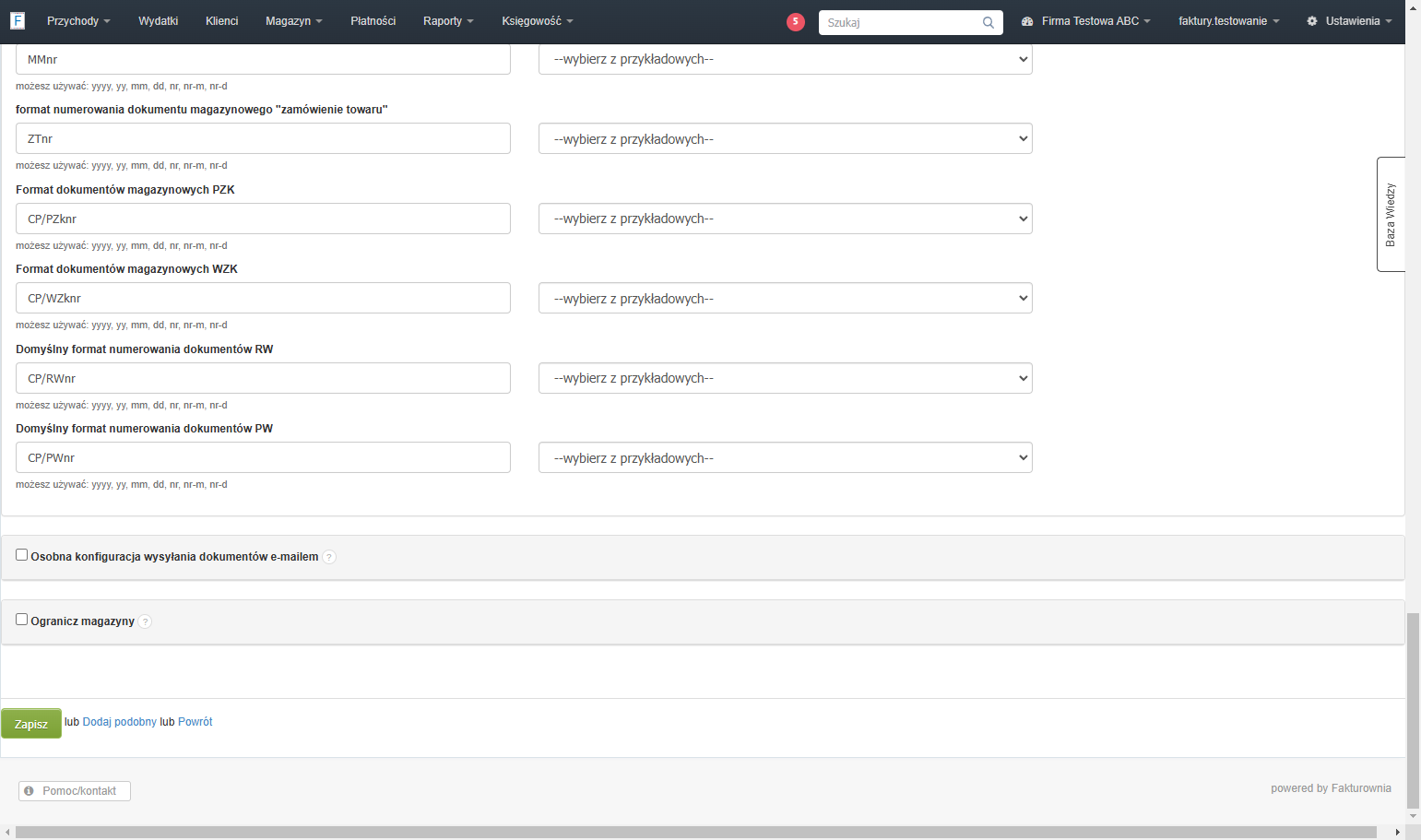
Task: Open example dropdown for MMnr format
Action: click(x=786, y=59)
